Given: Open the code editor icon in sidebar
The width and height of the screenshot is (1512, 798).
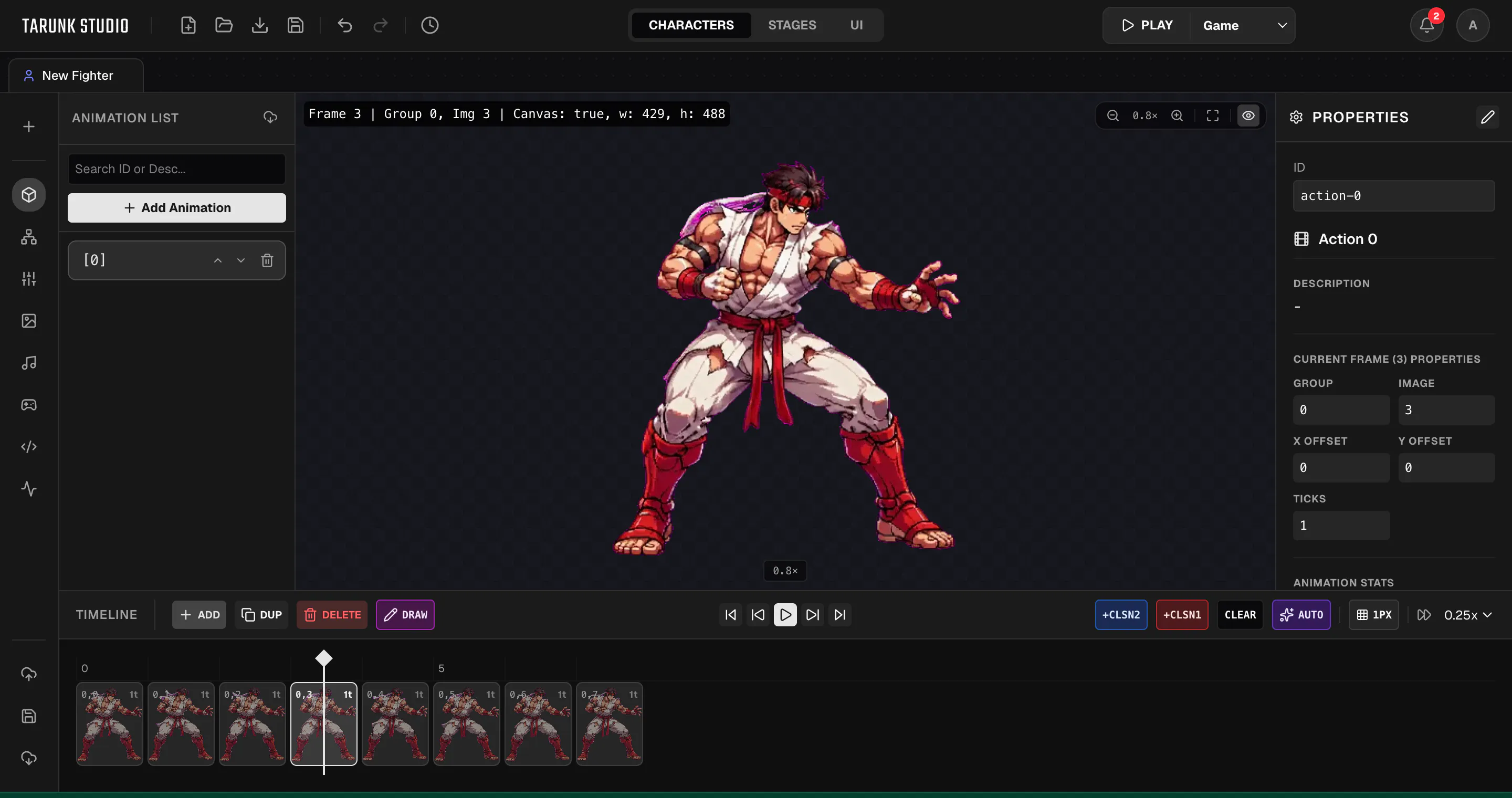Looking at the screenshot, I should pyautogui.click(x=29, y=447).
